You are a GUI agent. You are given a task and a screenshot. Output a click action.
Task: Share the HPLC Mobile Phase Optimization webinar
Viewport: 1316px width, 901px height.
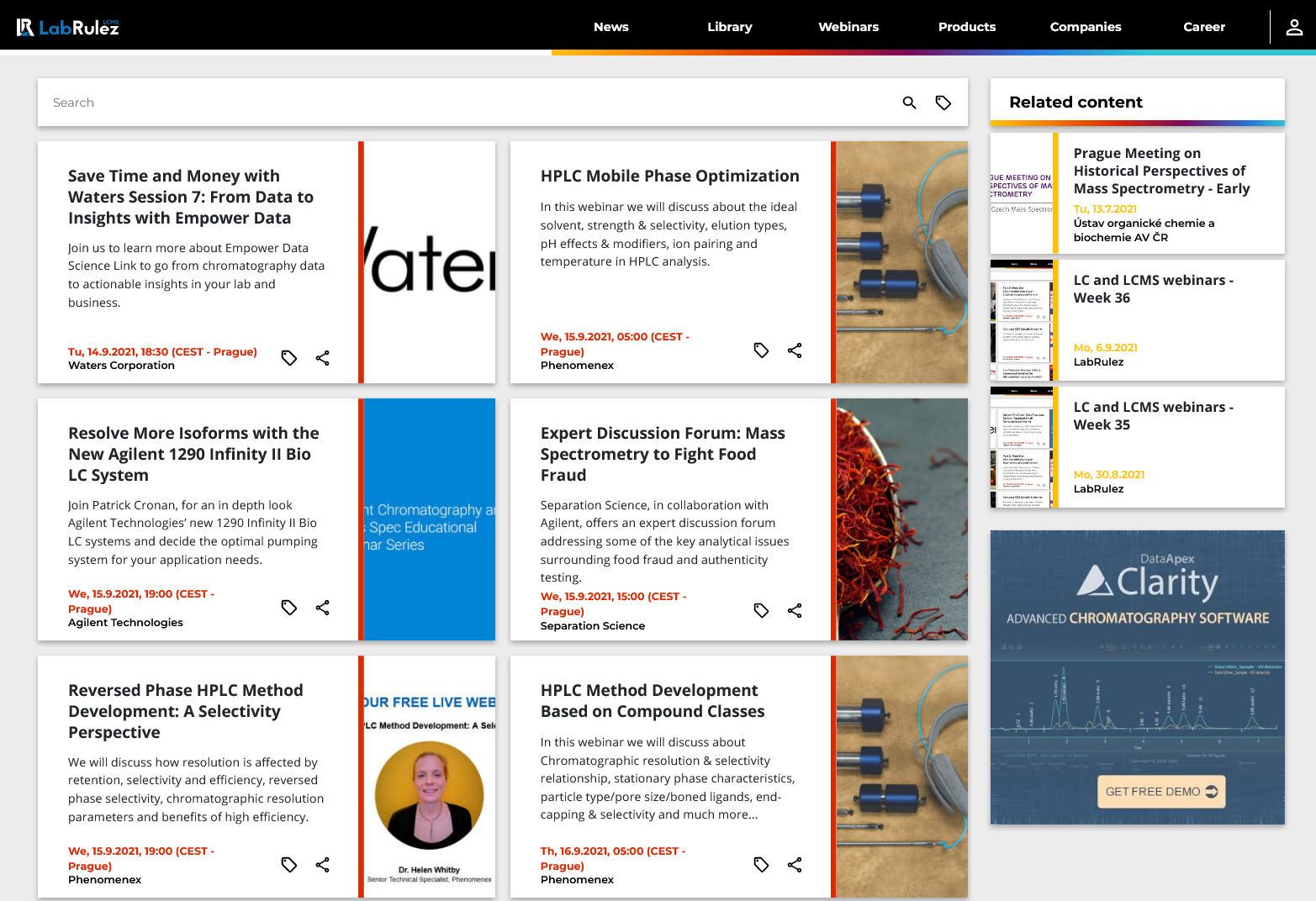pyautogui.click(x=795, y=350)
